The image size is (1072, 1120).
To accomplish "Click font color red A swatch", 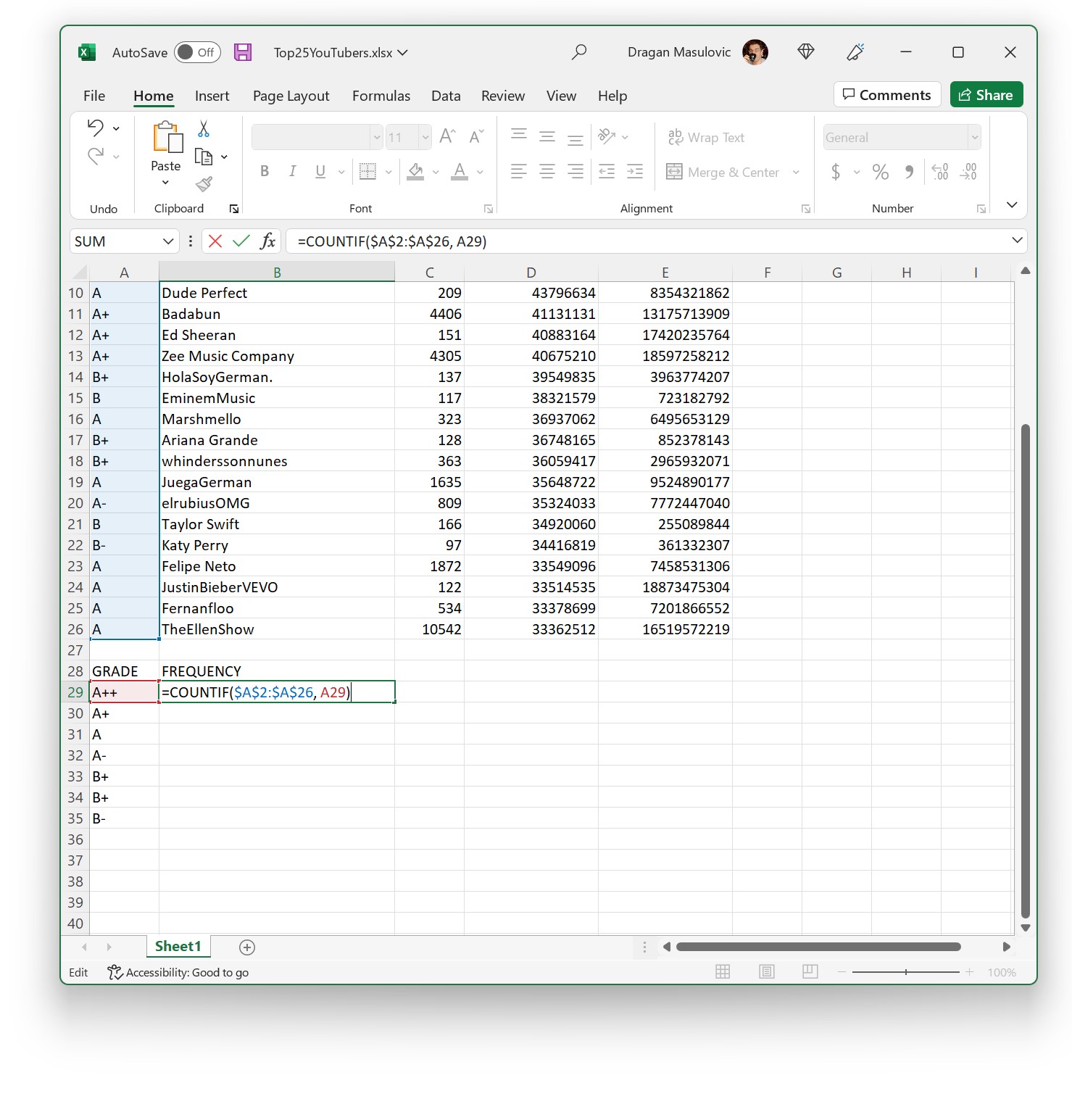I will click(460, 171).
